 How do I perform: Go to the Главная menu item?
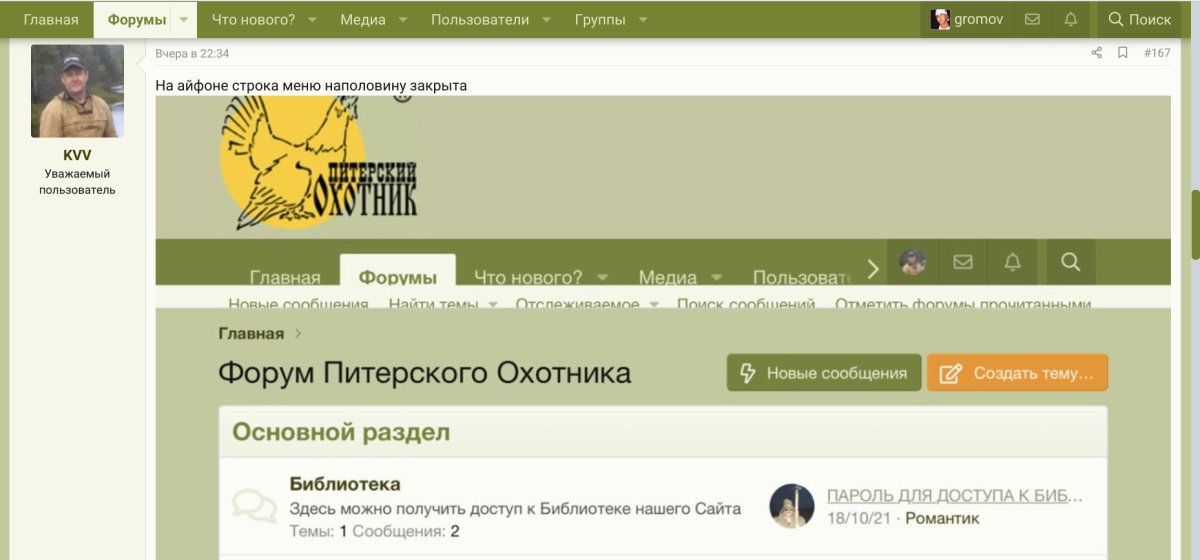51,20
